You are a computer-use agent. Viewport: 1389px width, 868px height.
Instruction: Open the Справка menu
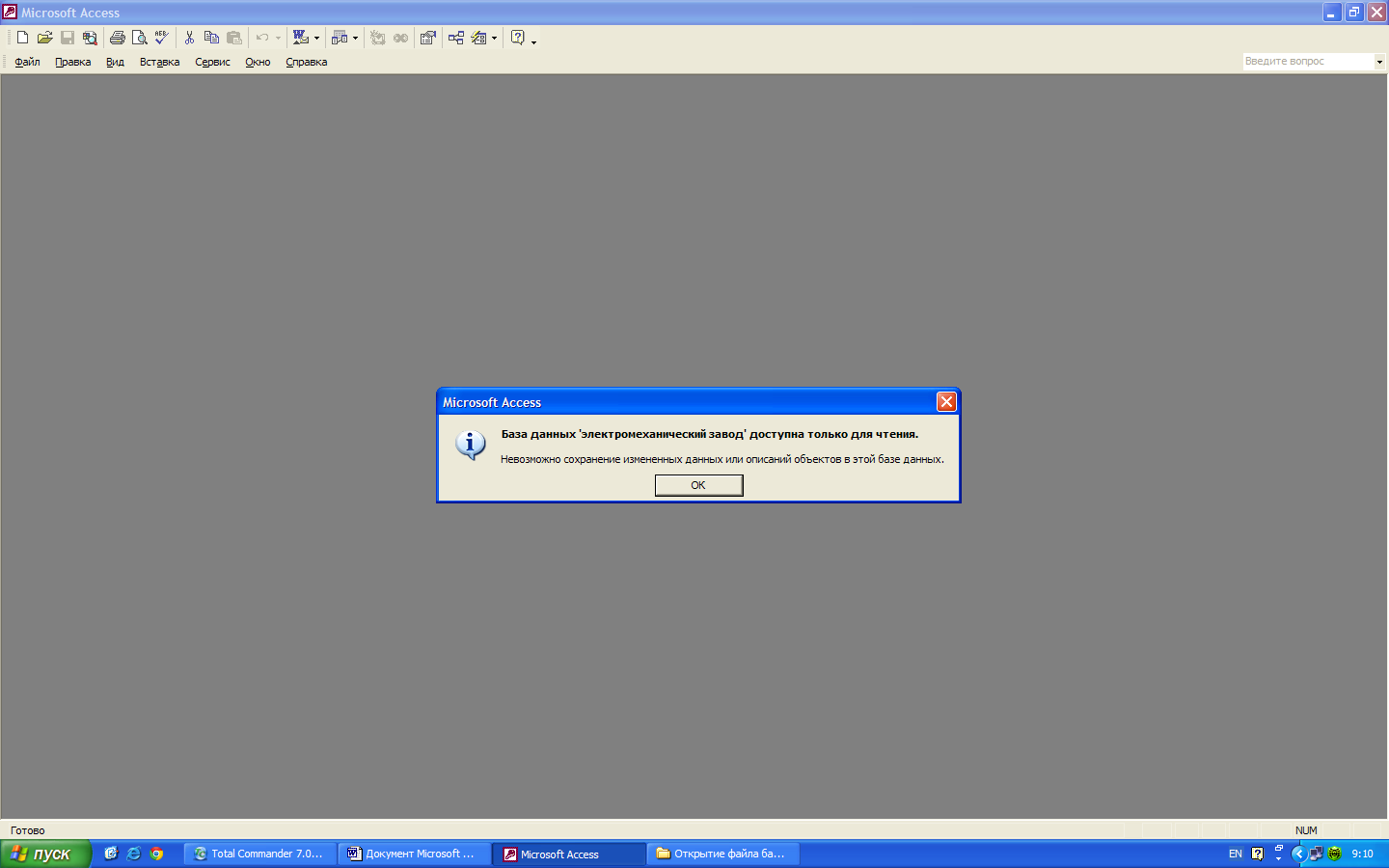tap(307, 62)
